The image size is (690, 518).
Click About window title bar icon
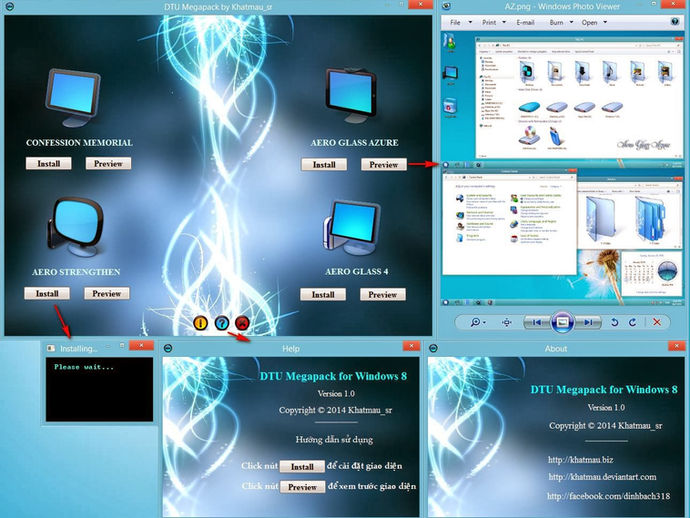tap(433, 348)
